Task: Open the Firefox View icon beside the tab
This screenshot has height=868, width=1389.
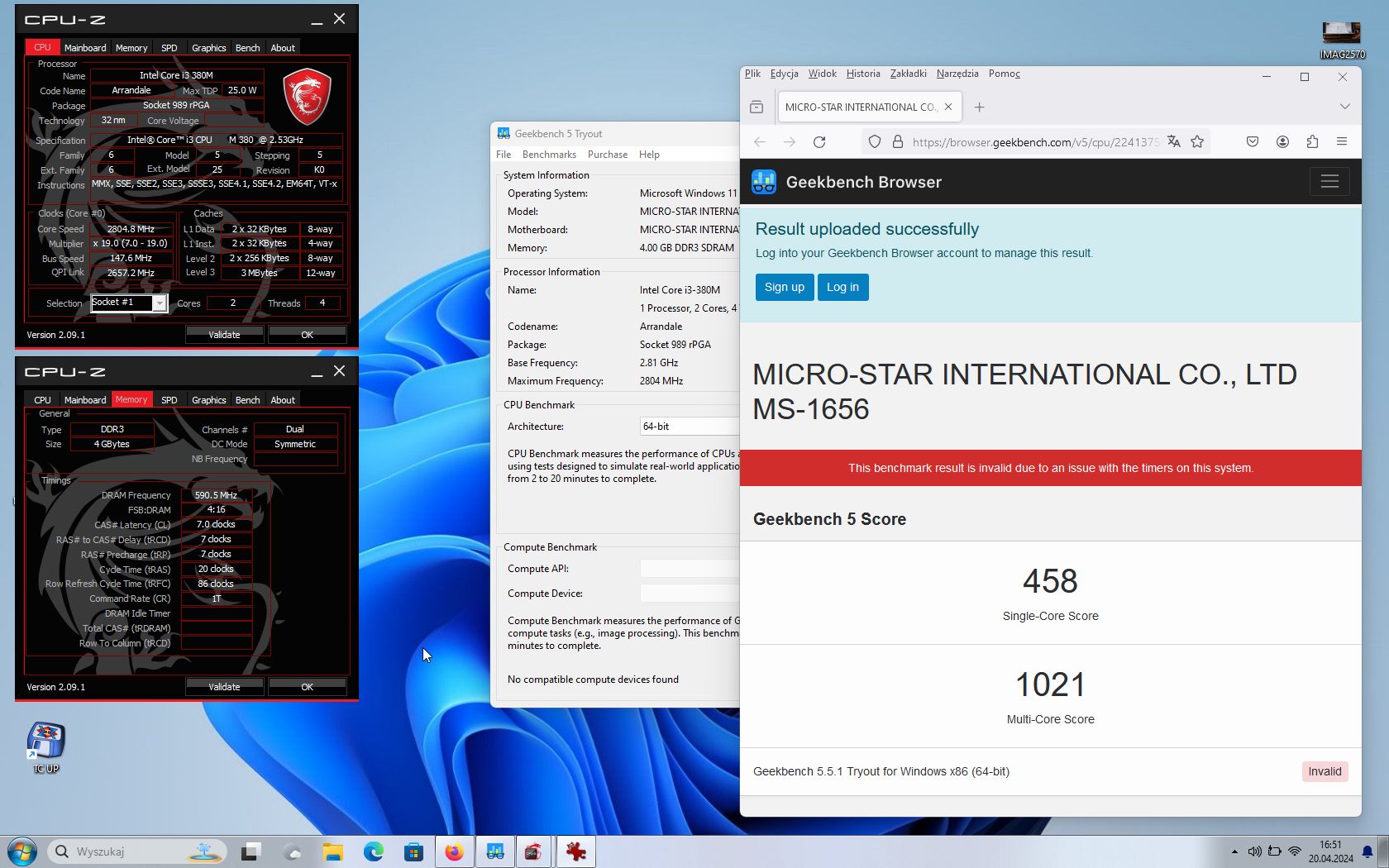Action: tap(757, 107)
